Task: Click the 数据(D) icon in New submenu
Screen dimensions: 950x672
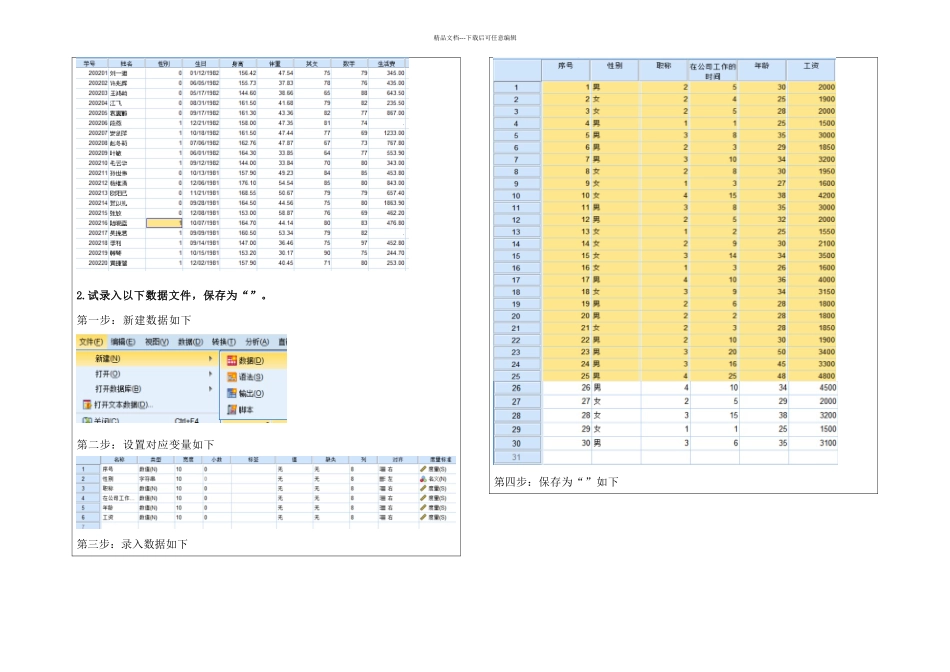Action: [231, 360]
